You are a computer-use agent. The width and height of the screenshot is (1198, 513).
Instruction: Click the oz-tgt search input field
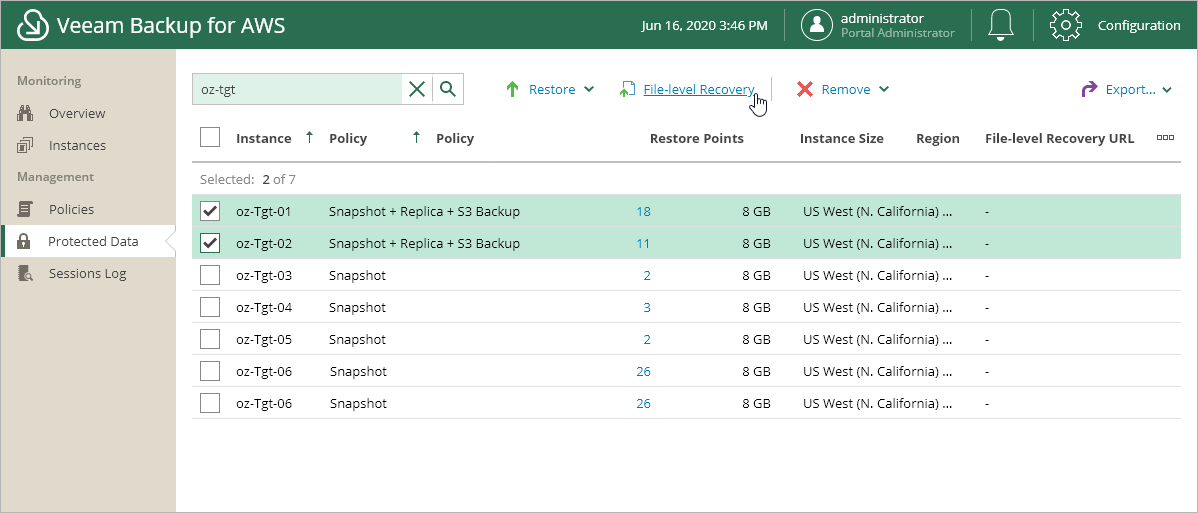pos(297,89)
